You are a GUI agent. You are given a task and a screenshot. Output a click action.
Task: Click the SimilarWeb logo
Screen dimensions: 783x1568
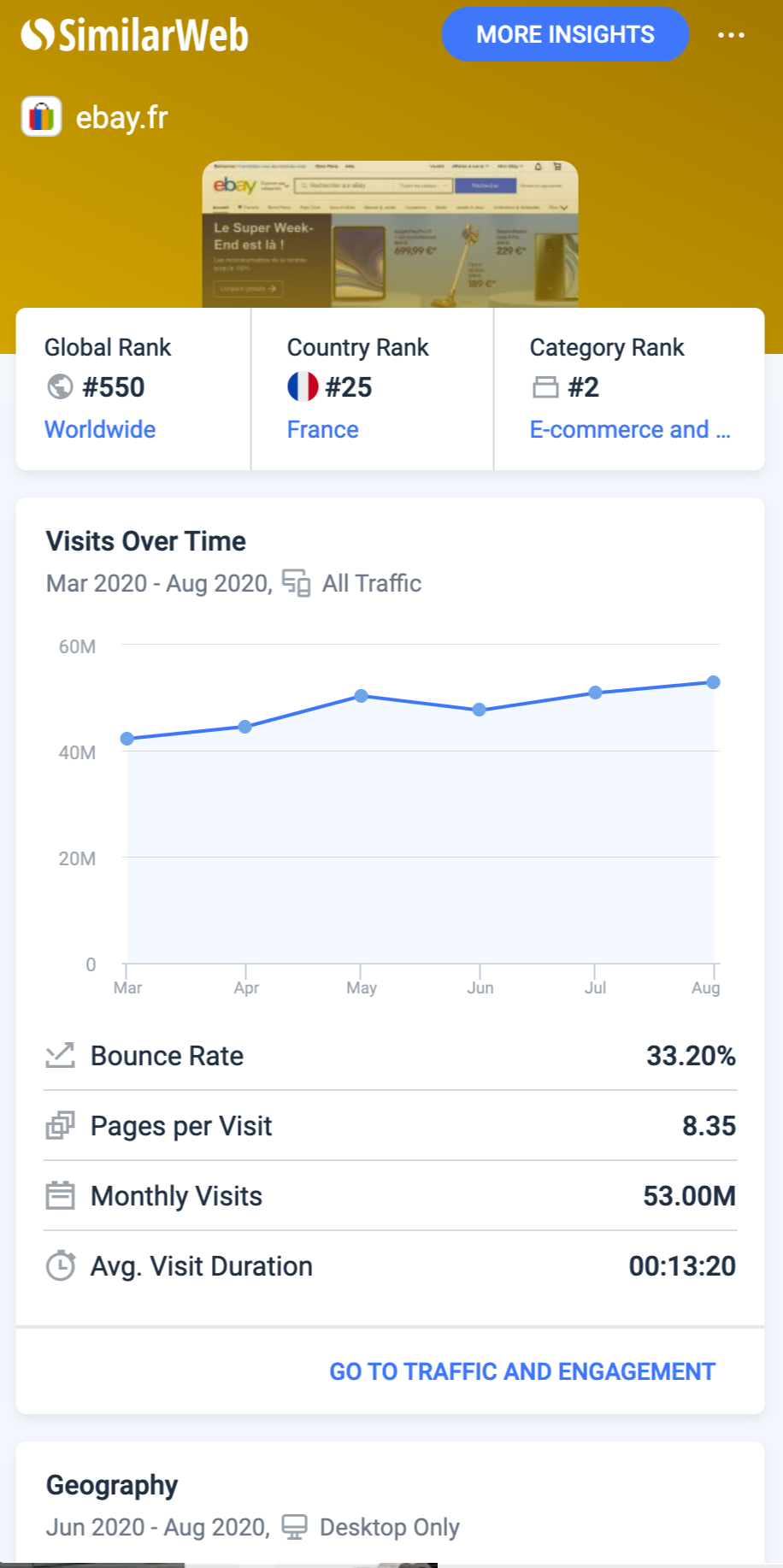134,35
